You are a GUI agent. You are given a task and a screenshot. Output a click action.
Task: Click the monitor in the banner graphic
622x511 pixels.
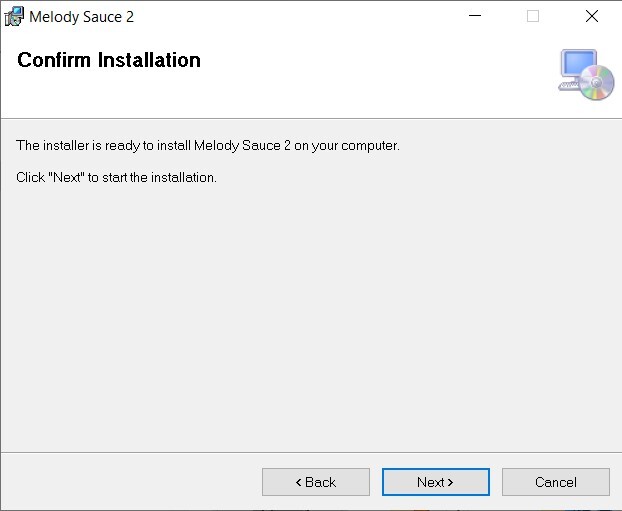577,68
